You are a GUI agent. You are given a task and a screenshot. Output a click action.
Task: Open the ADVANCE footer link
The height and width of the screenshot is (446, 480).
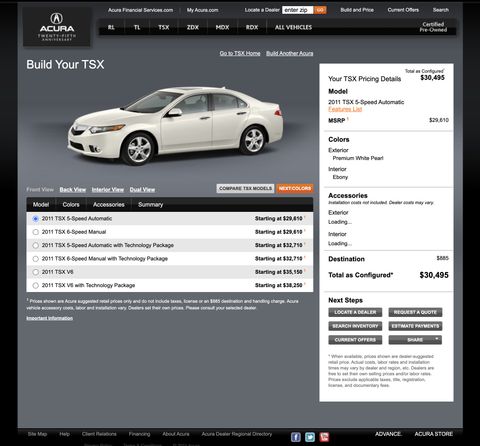coord(388,434)
